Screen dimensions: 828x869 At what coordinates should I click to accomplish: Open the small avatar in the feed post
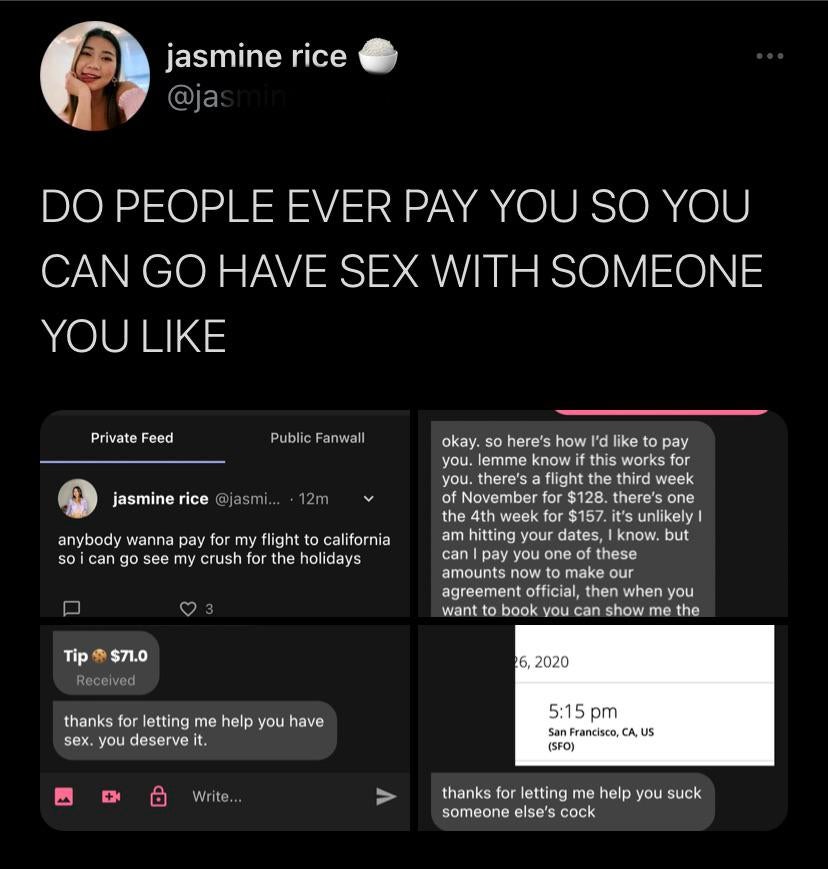78,499
